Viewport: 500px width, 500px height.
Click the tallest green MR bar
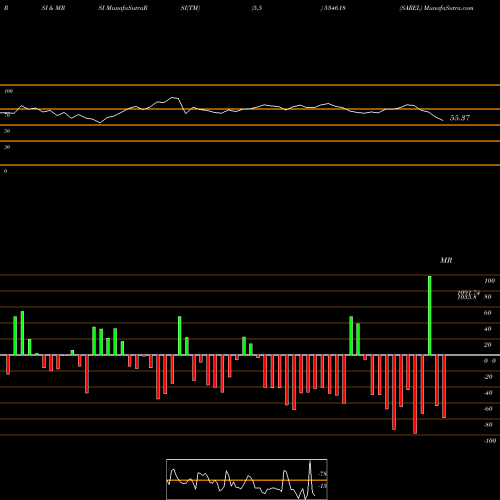click(430, 315)
